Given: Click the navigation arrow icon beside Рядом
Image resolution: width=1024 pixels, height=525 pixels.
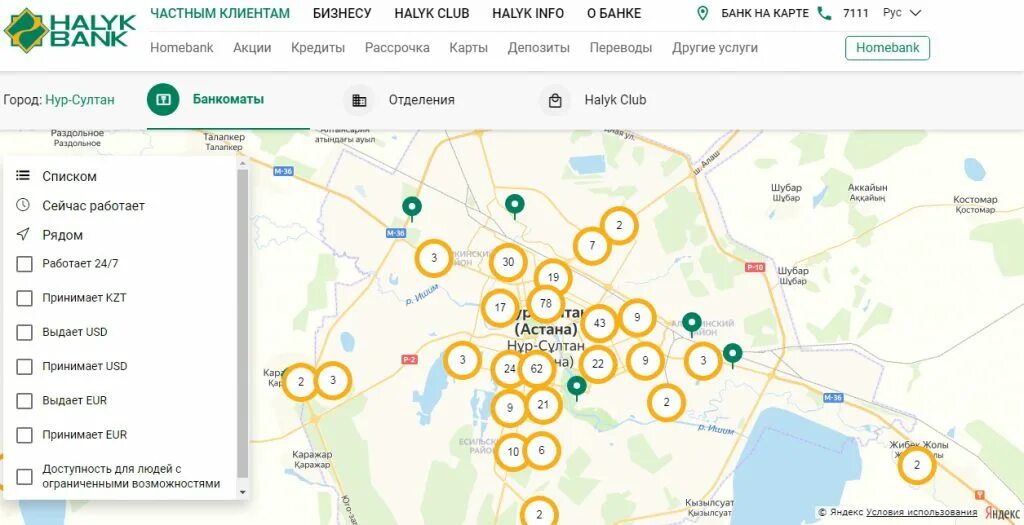Looking at the screenshot, I should click(x=24, y=234).
